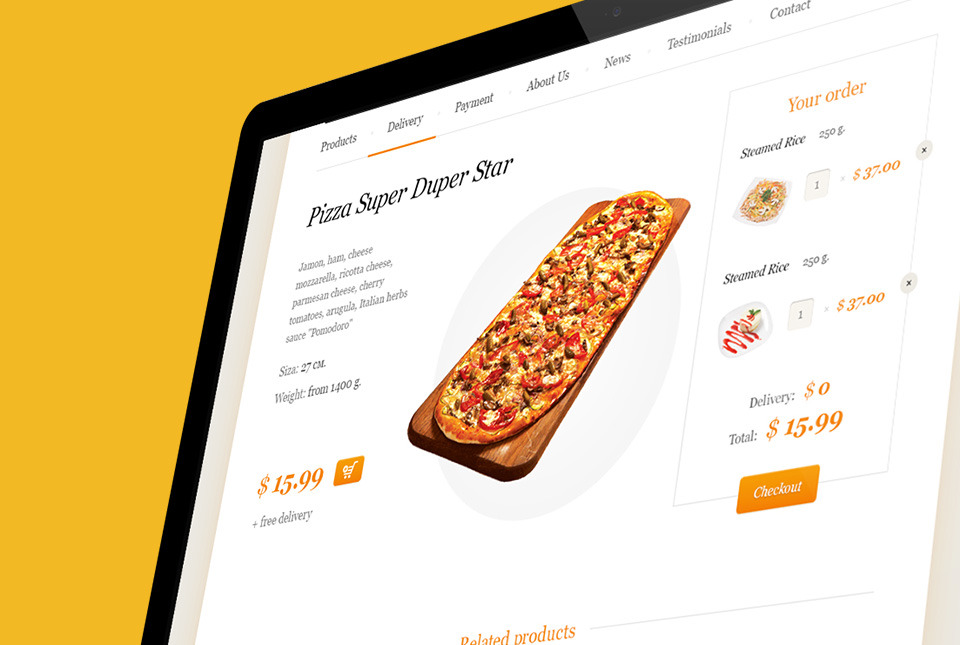Open the Products menu tab
Screen dimensions: 960x645
(339, 143)
